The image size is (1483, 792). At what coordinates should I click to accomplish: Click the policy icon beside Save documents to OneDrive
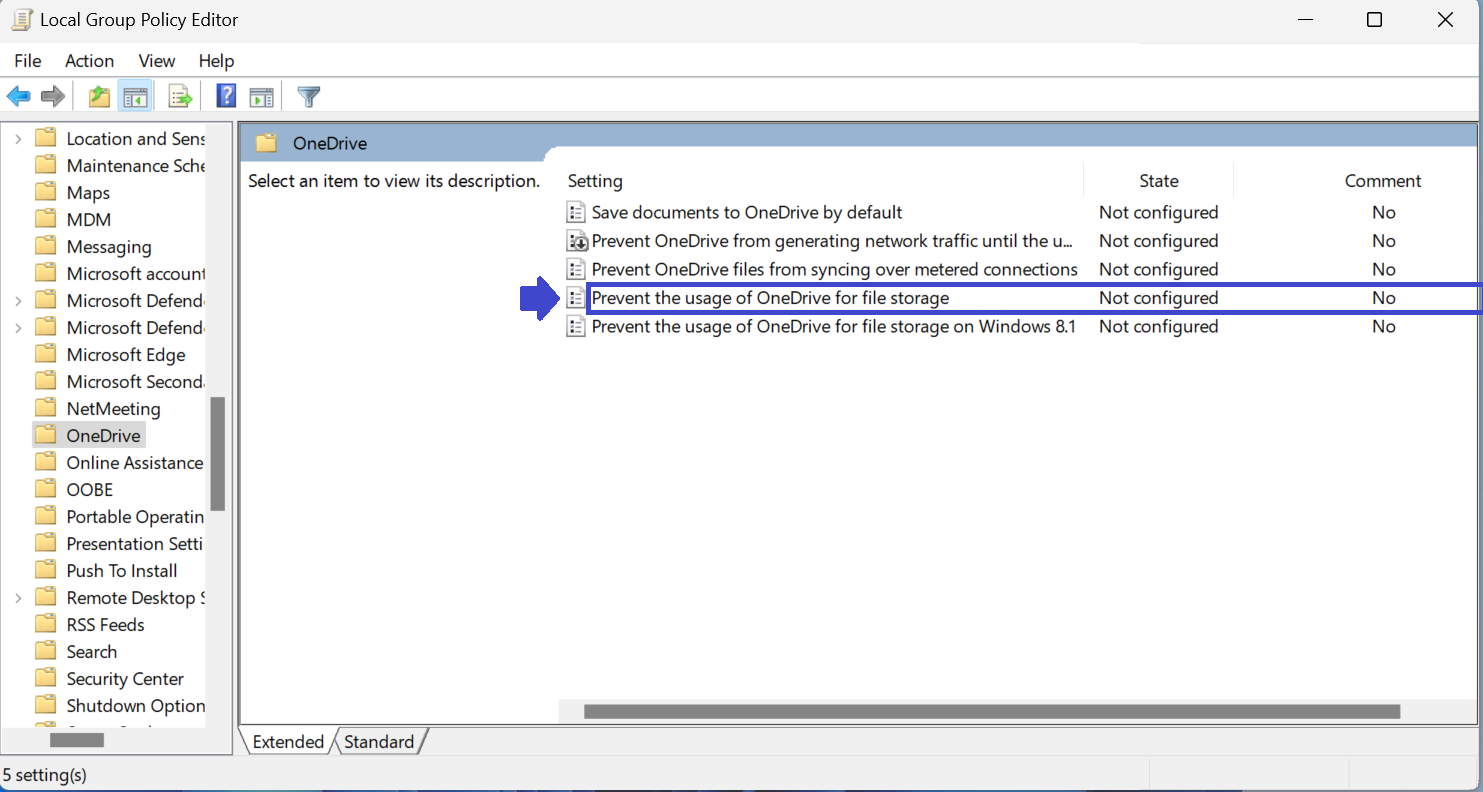click(x=576, y=212)
